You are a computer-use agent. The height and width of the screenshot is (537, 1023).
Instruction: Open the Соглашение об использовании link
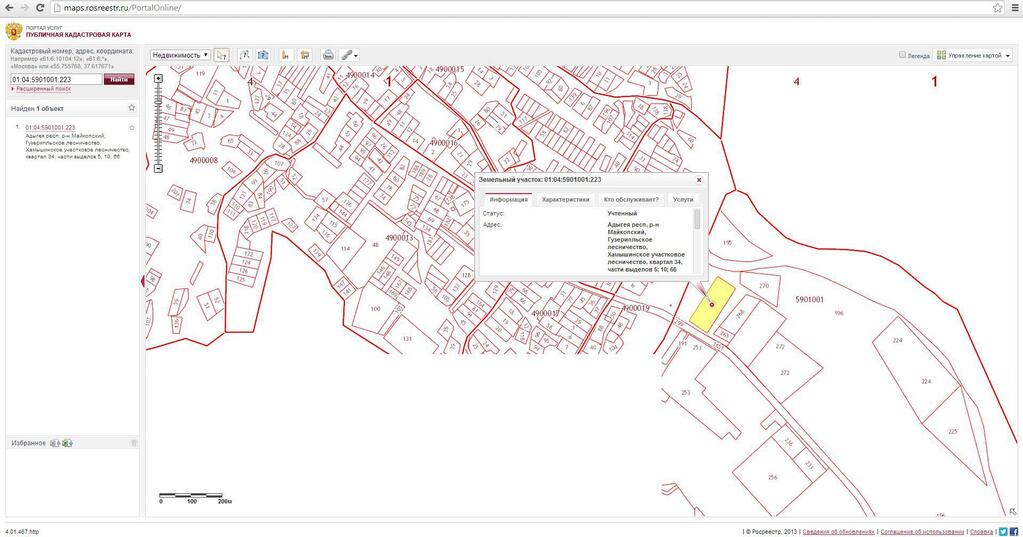pos(923,532)
